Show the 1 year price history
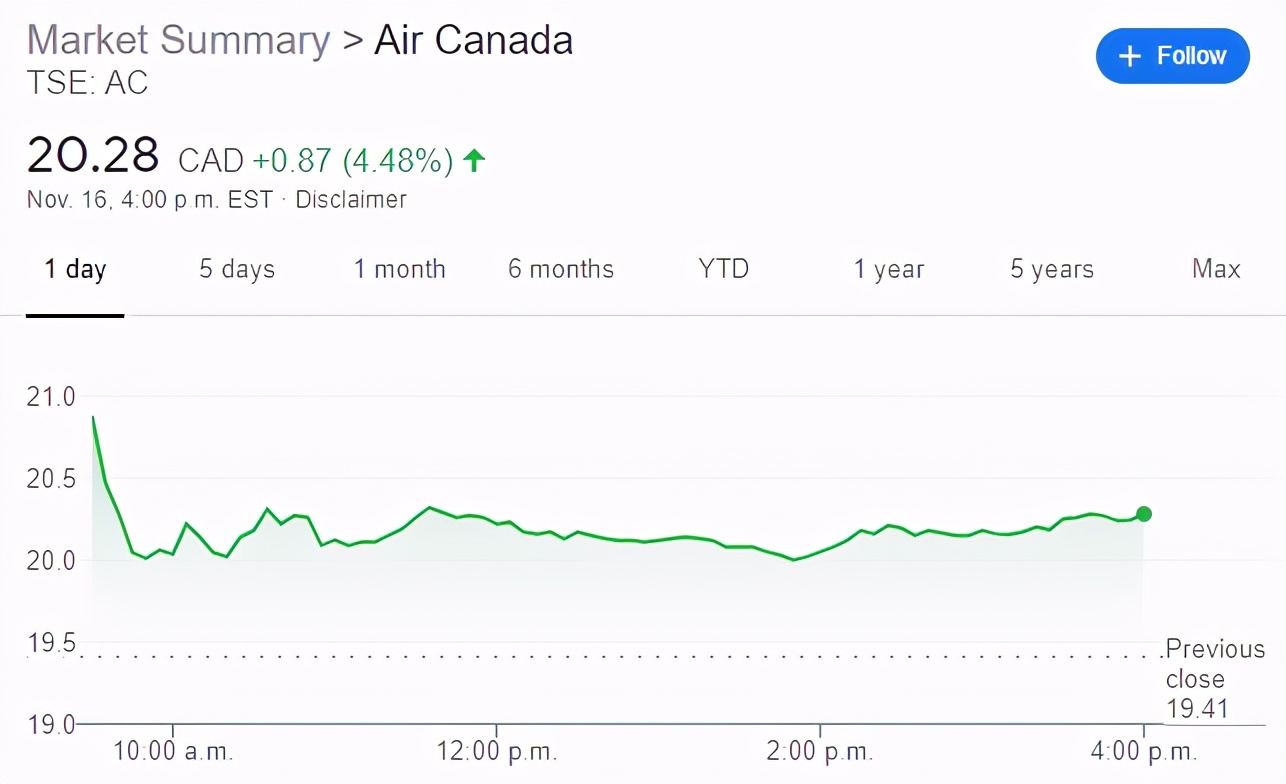This screenshot has height=784, width=1286. tap(889, 270)
